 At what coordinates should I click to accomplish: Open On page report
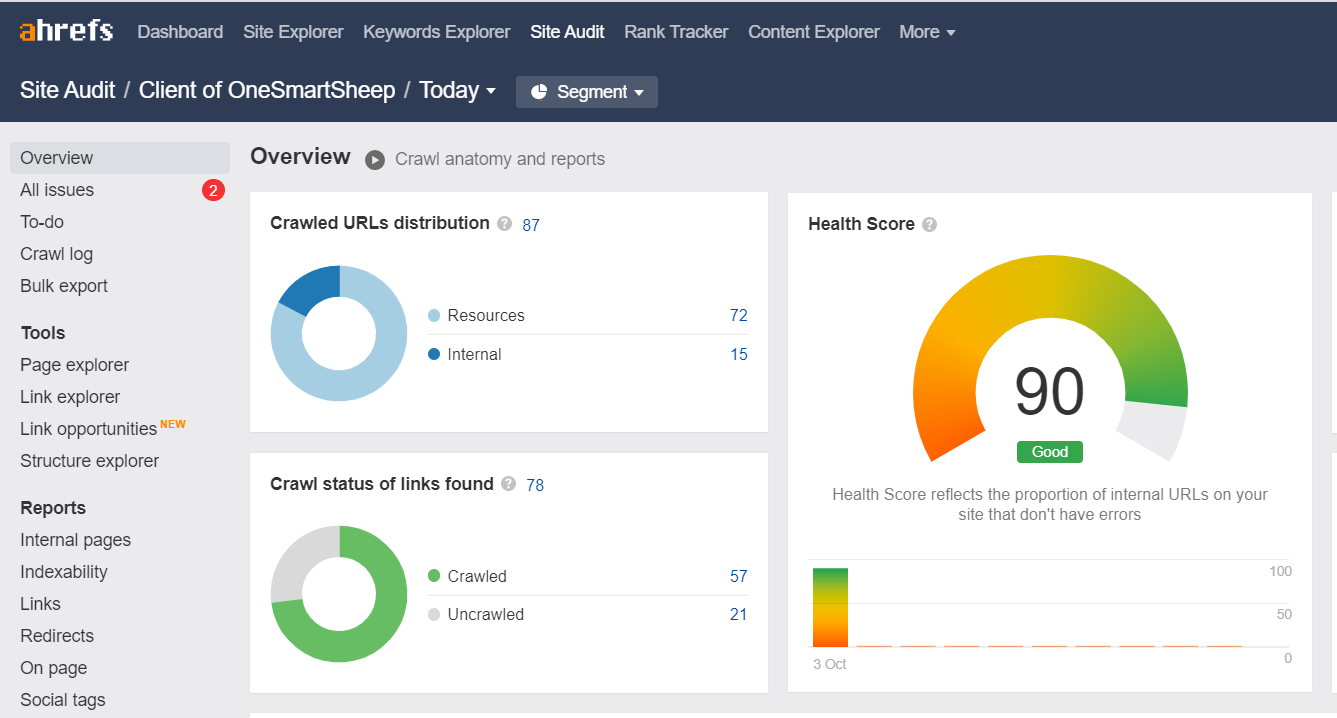[53, 668]
